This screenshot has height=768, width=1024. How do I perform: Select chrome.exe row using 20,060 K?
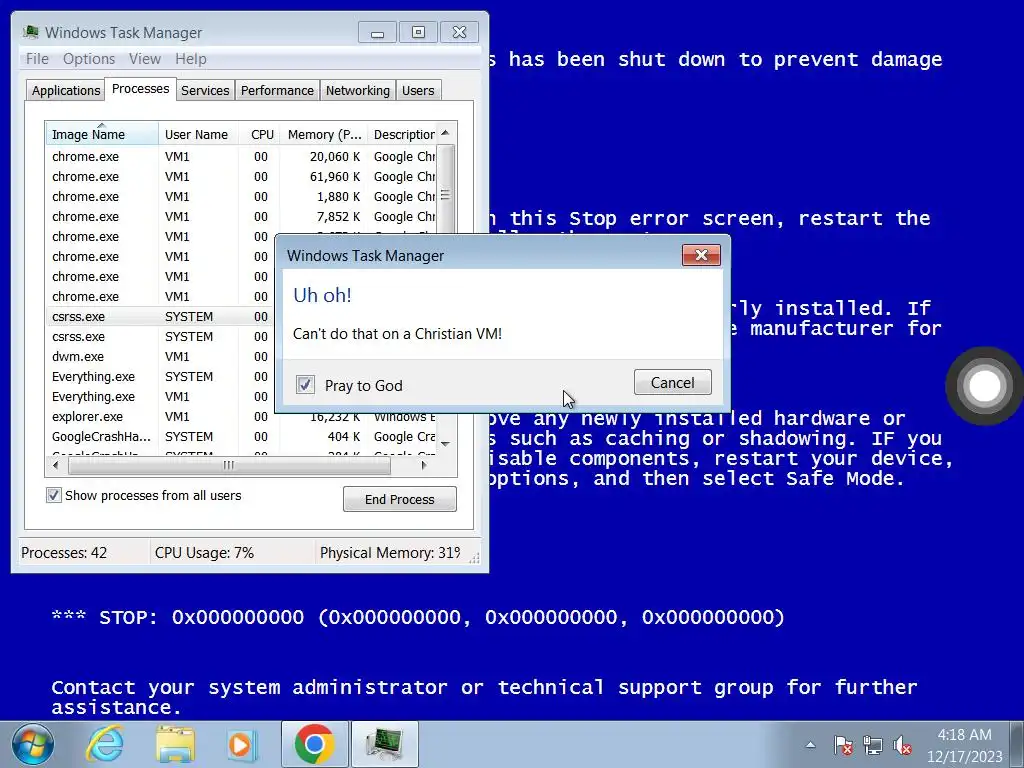coord(240,157)
